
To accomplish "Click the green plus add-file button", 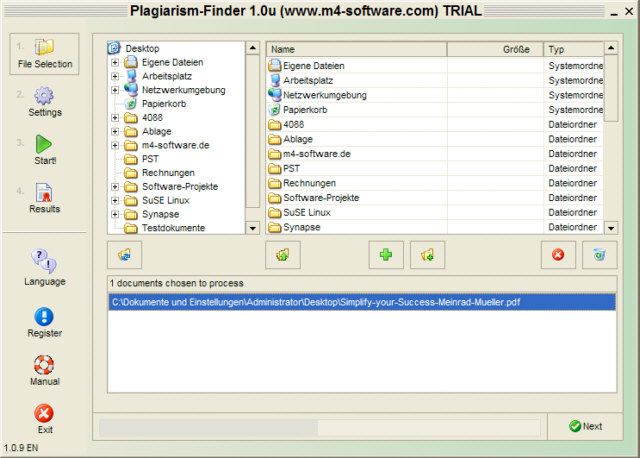I will coord(386,255).
